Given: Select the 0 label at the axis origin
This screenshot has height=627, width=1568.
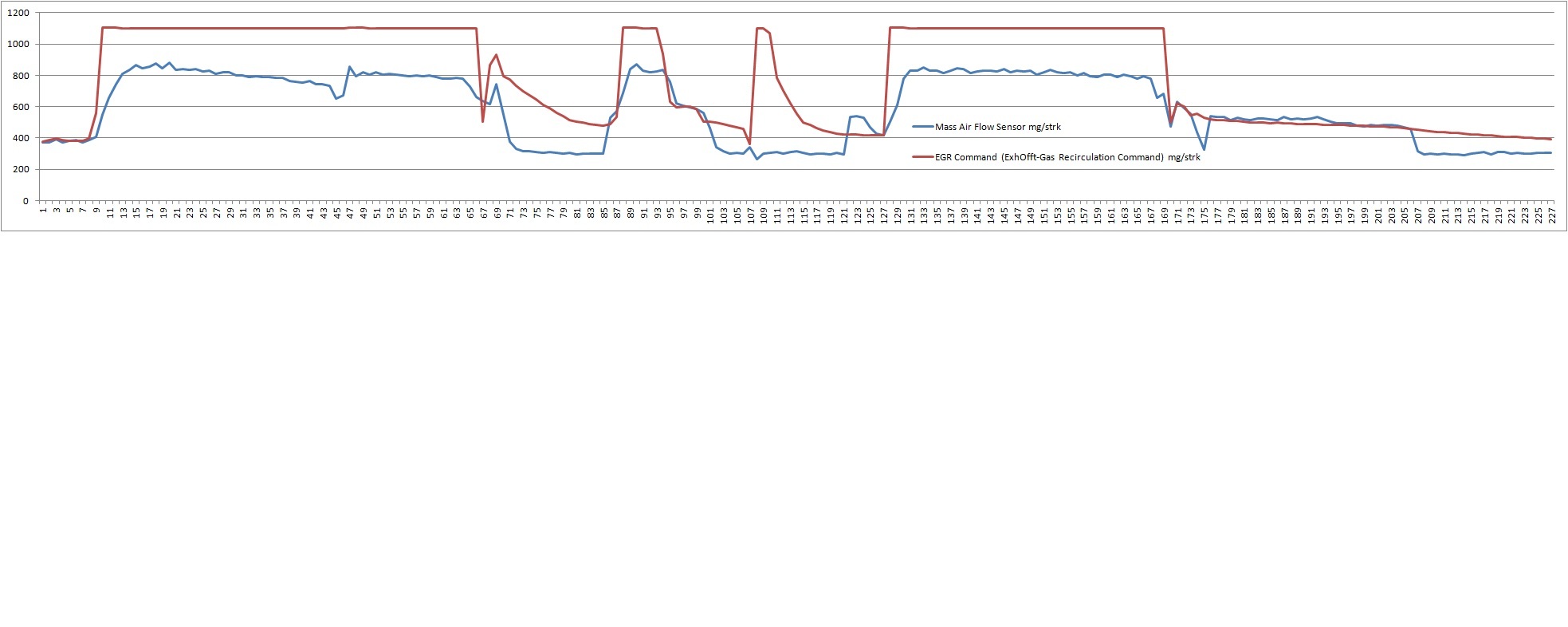Looking at the screenshot, I should click(x=26, y=201).
